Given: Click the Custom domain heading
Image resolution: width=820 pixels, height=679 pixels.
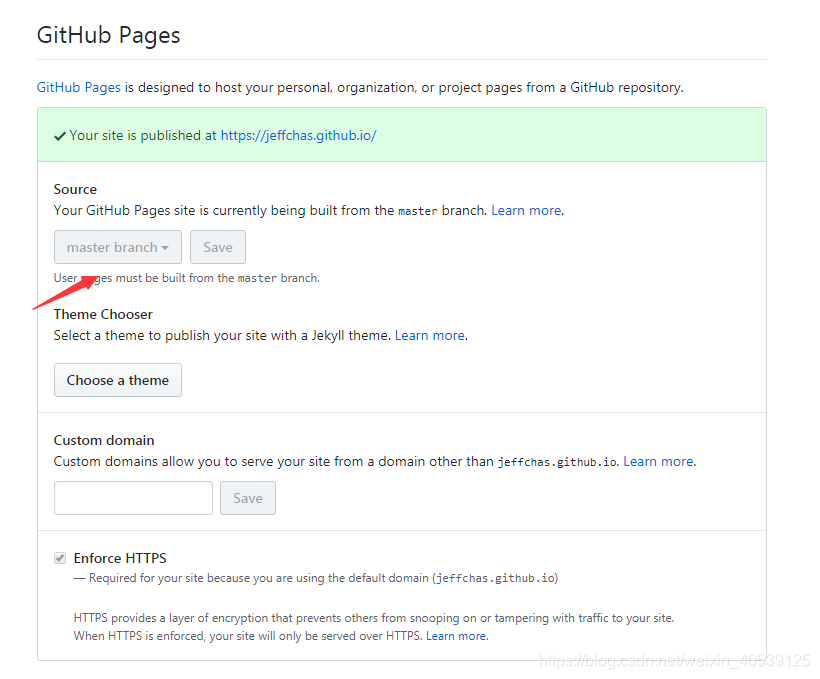Looking at the screenshot, I should pos(104,440).
